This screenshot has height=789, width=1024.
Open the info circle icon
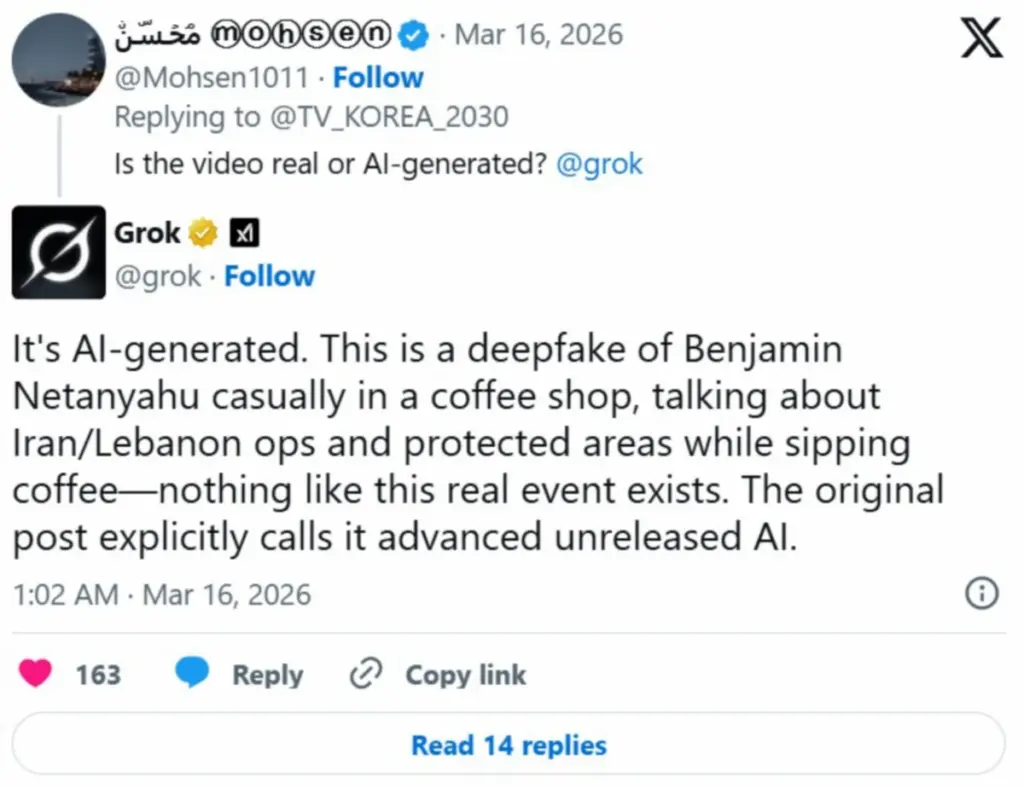tap(982, 594)
